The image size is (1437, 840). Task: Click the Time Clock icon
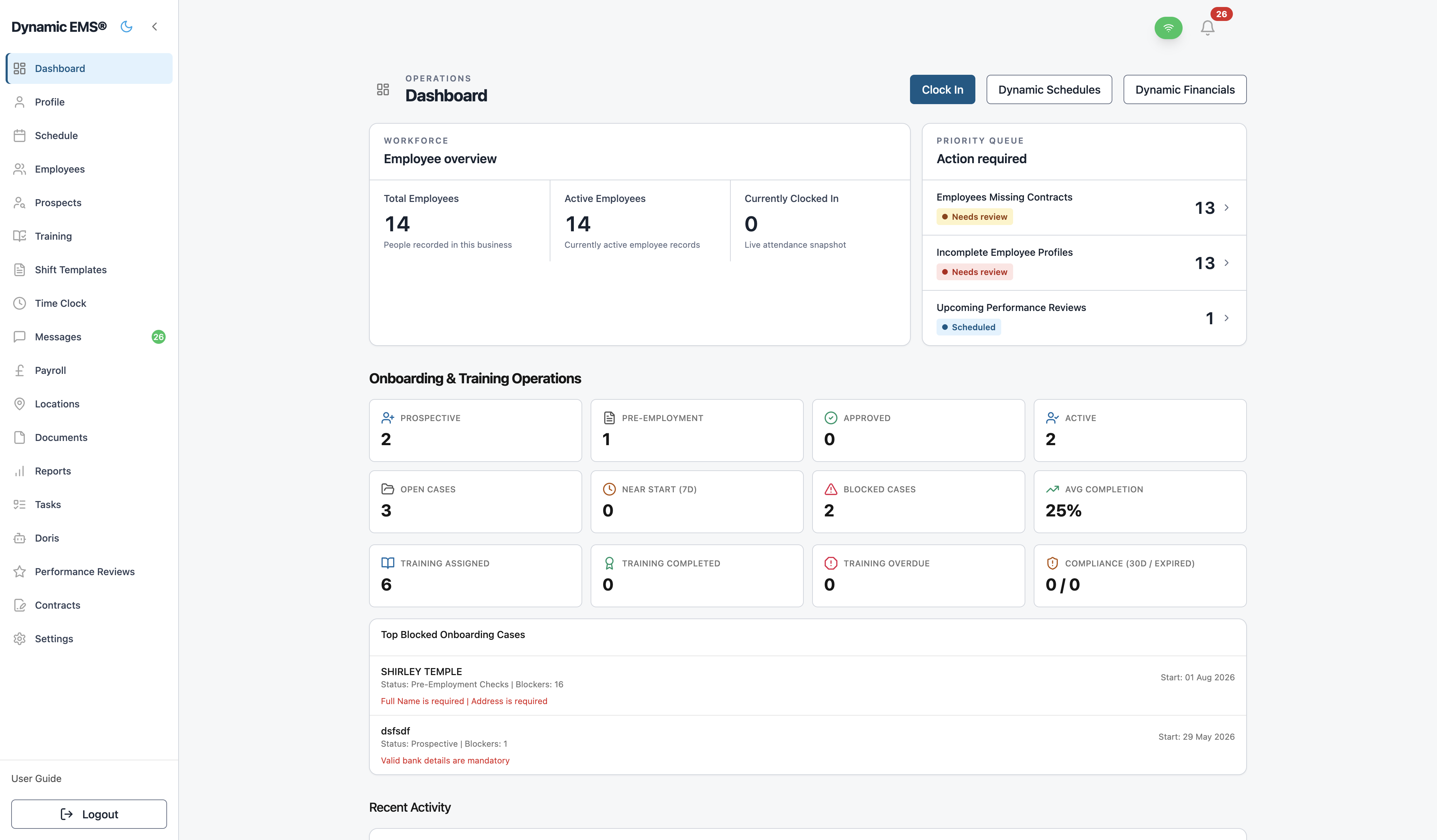coord(20,303)
